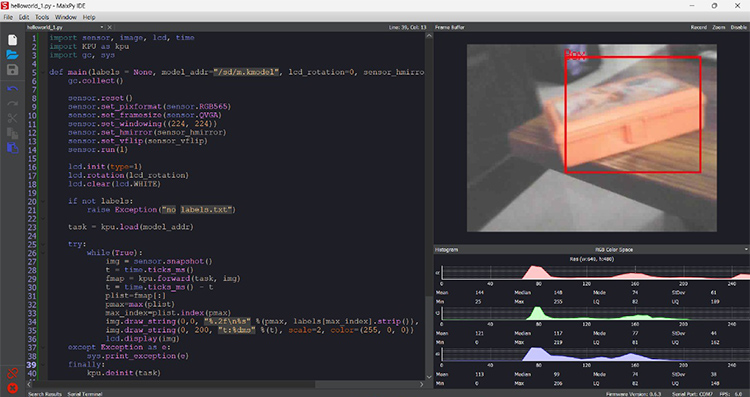750x397 pixels.
Task: Switch to the Search Results panel
Action: (x=45, y=394)
